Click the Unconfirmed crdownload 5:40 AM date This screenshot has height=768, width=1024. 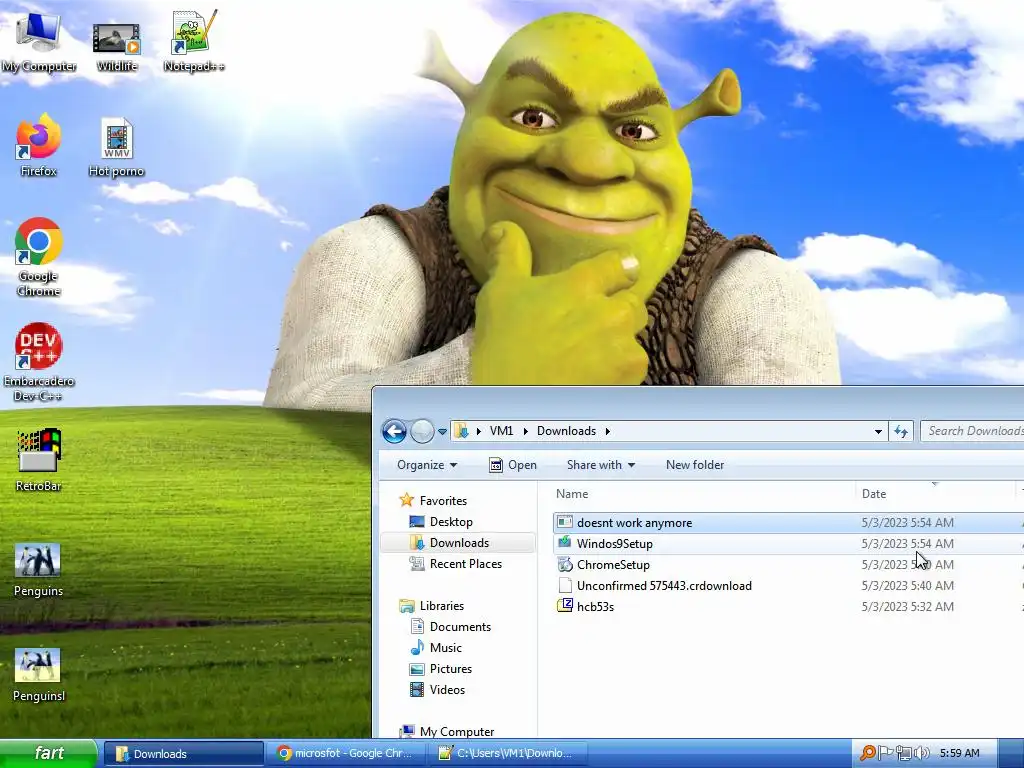click(x=907, y=586)
